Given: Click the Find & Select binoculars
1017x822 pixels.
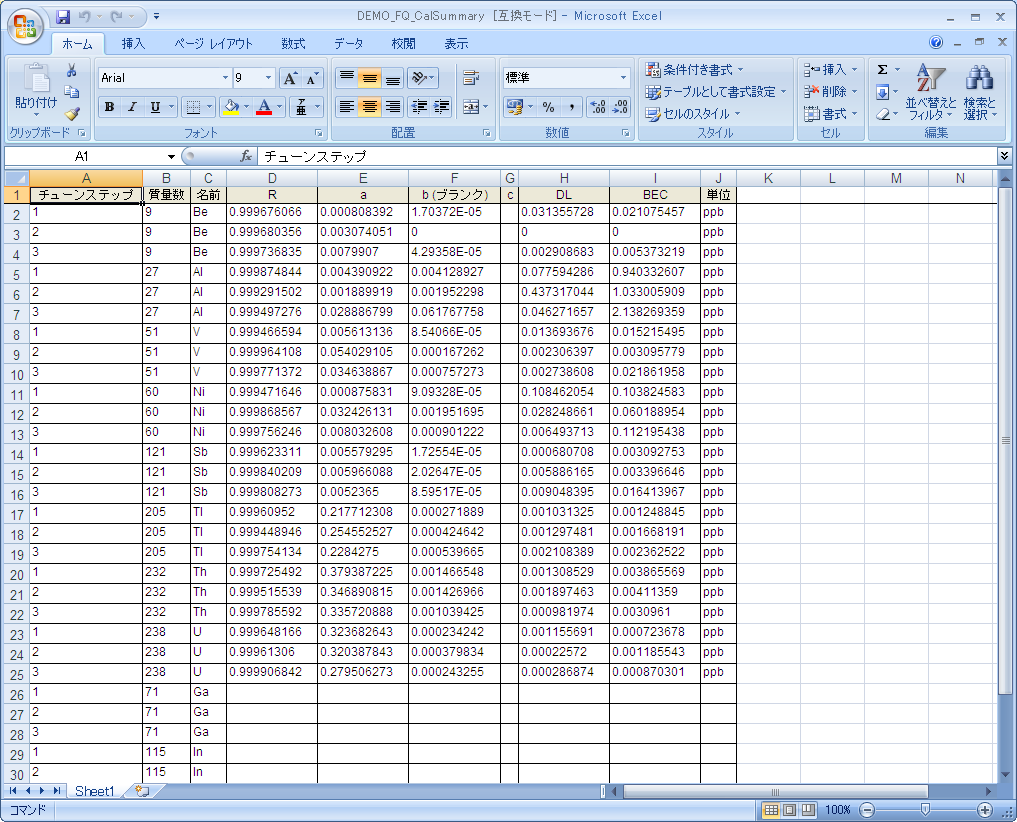Looking at the screenshot, I should (x=979, y=92).
